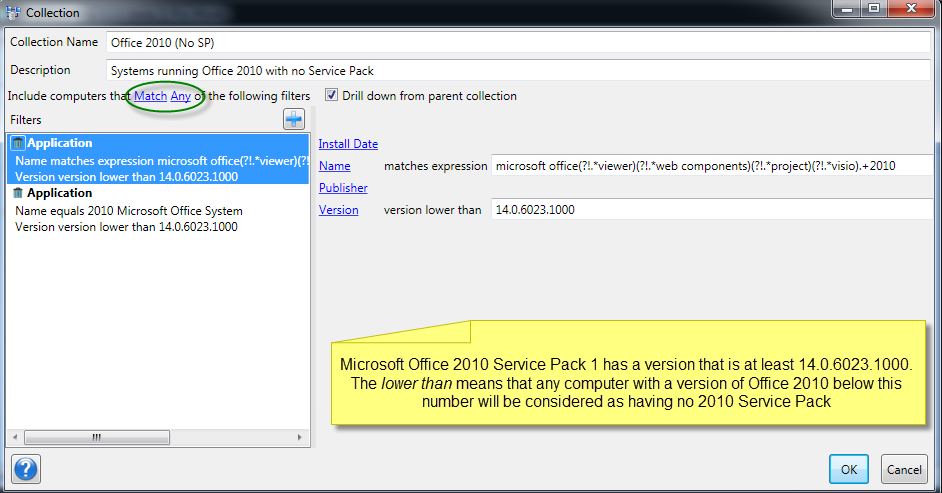
Task: Select 'Name equals 2010 Microsoft Office System' row
Action: point(129,211)
